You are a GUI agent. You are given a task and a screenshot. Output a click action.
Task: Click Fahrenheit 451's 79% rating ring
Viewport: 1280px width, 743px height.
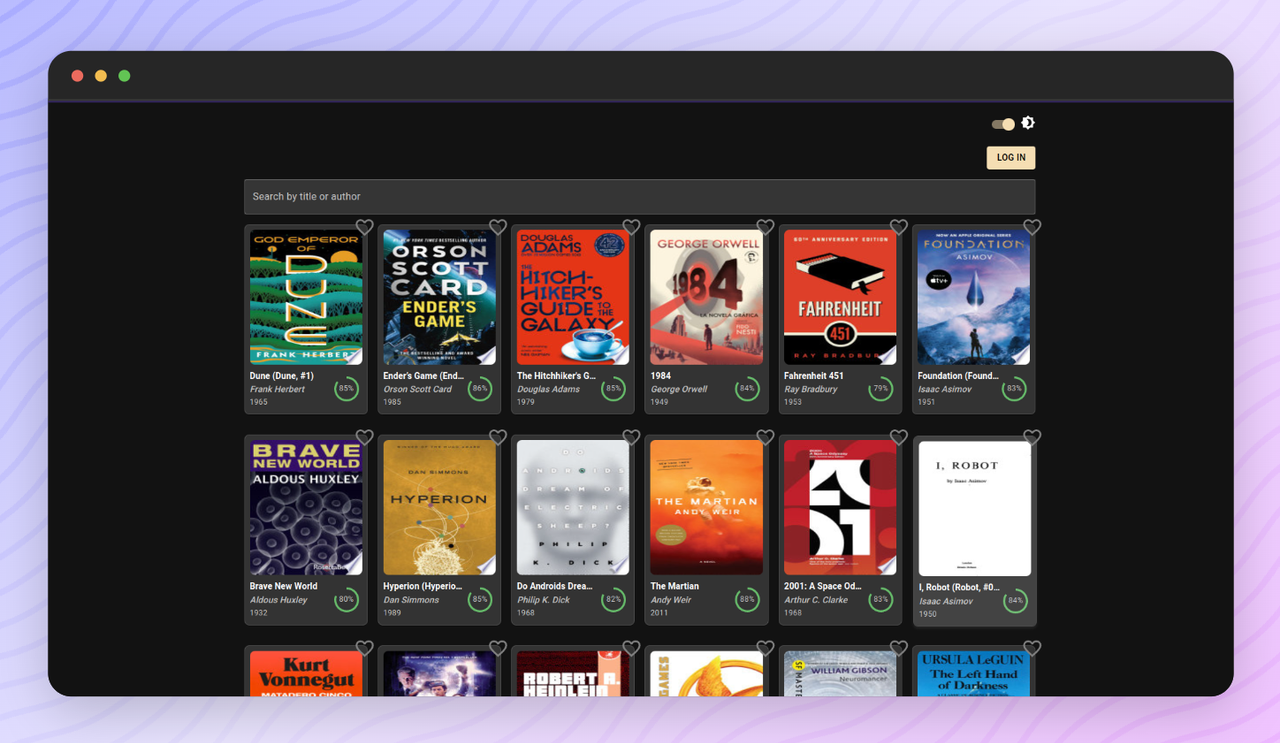point(881,388)
